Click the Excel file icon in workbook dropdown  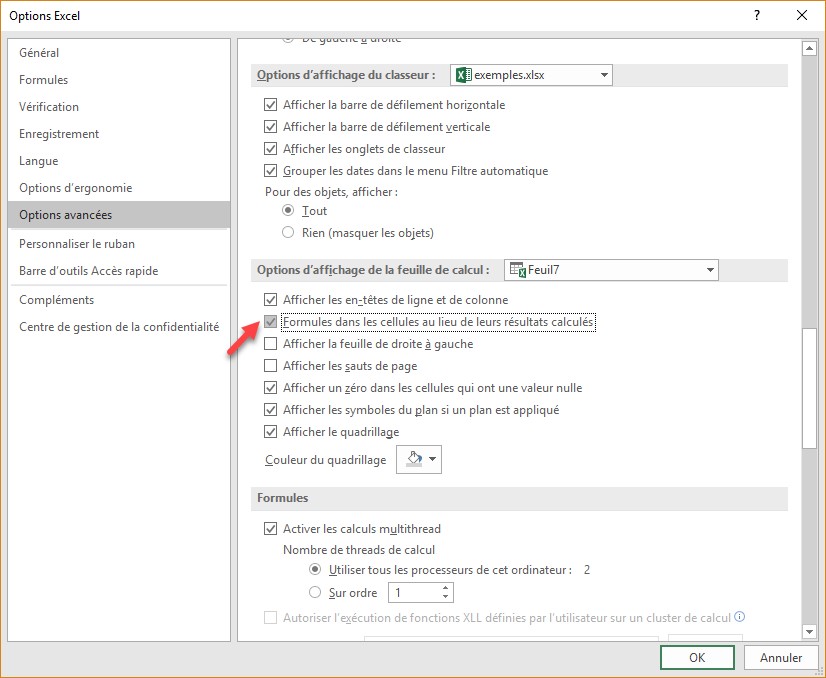pyautogui.click(x=464, y=75)
